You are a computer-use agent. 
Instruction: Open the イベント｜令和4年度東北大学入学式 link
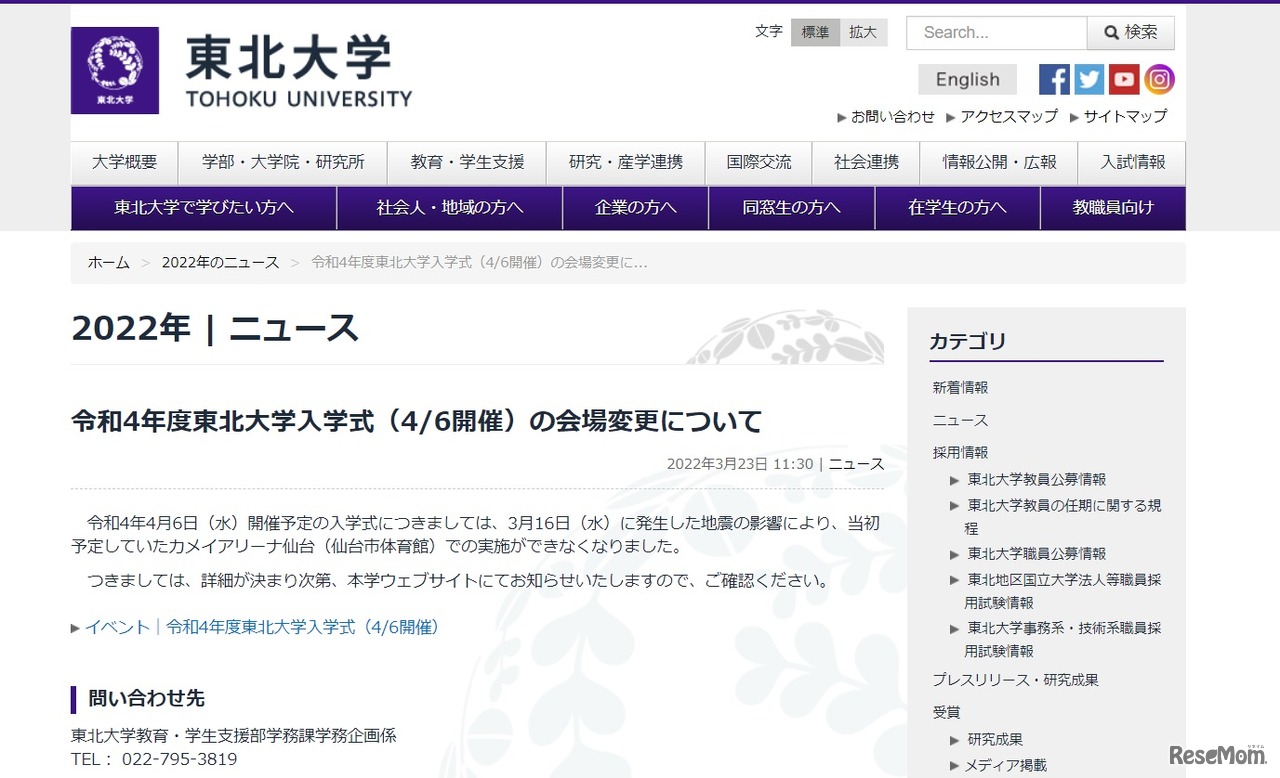pos(262,628)
